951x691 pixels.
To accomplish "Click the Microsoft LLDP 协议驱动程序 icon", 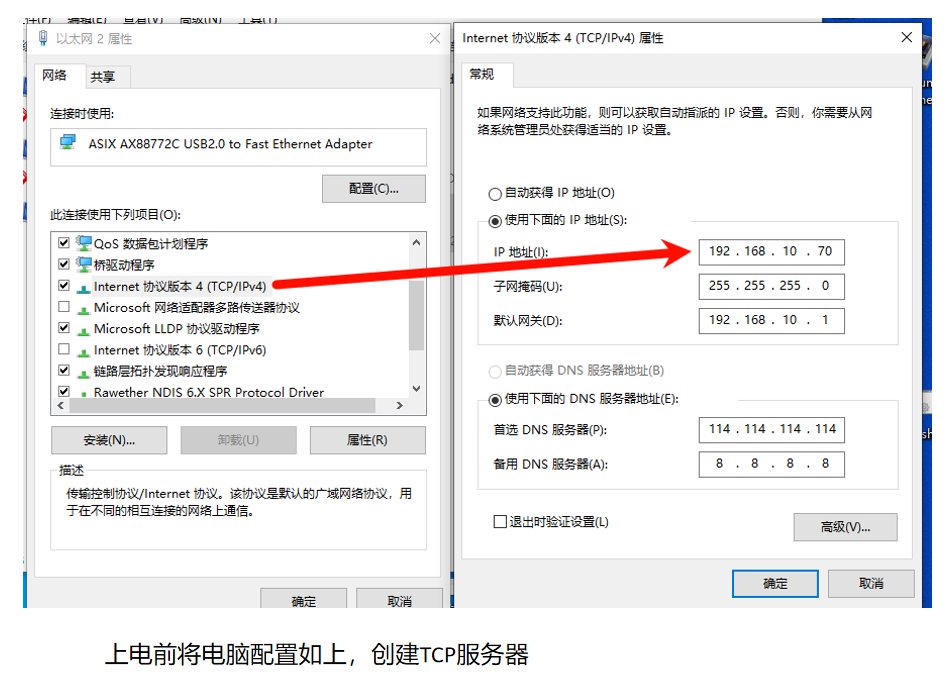I will point(83,329).
